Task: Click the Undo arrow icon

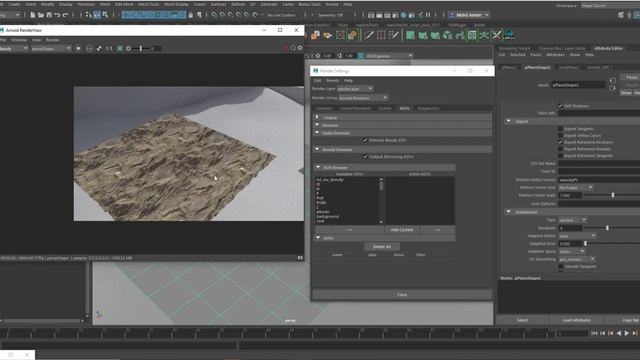Action: 57,15
